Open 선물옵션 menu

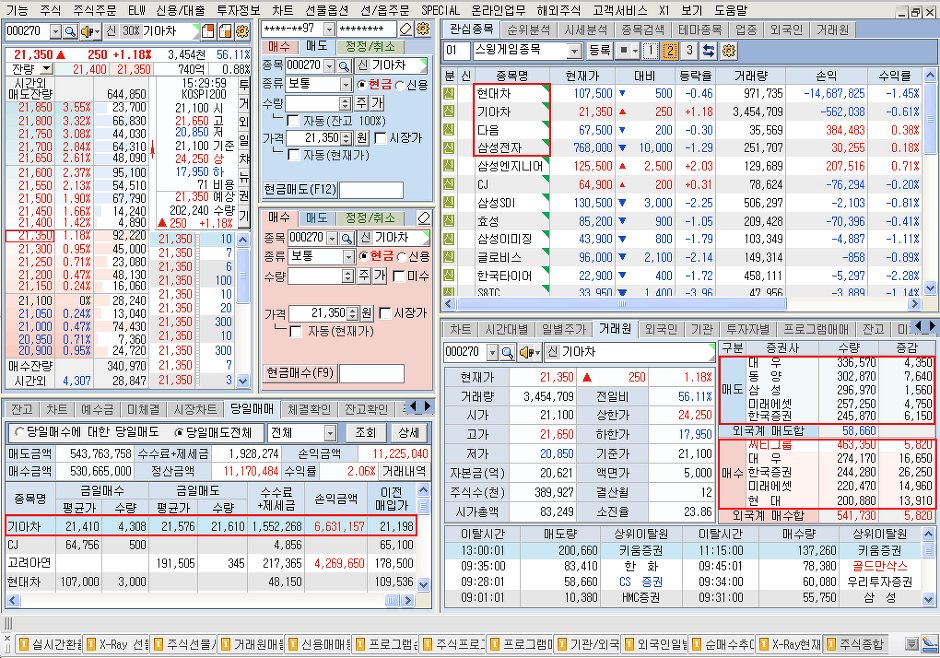pos(327,10)
